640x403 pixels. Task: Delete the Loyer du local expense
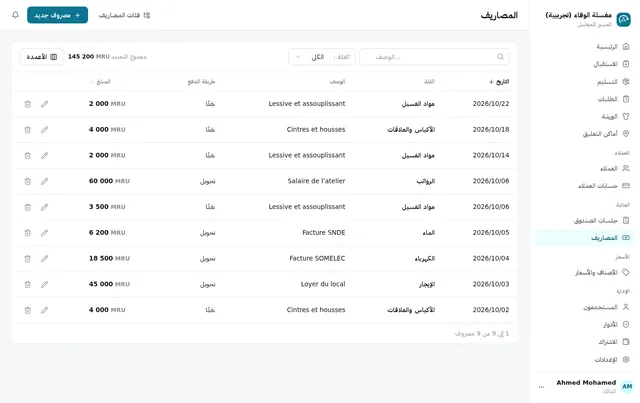(27, 284)
